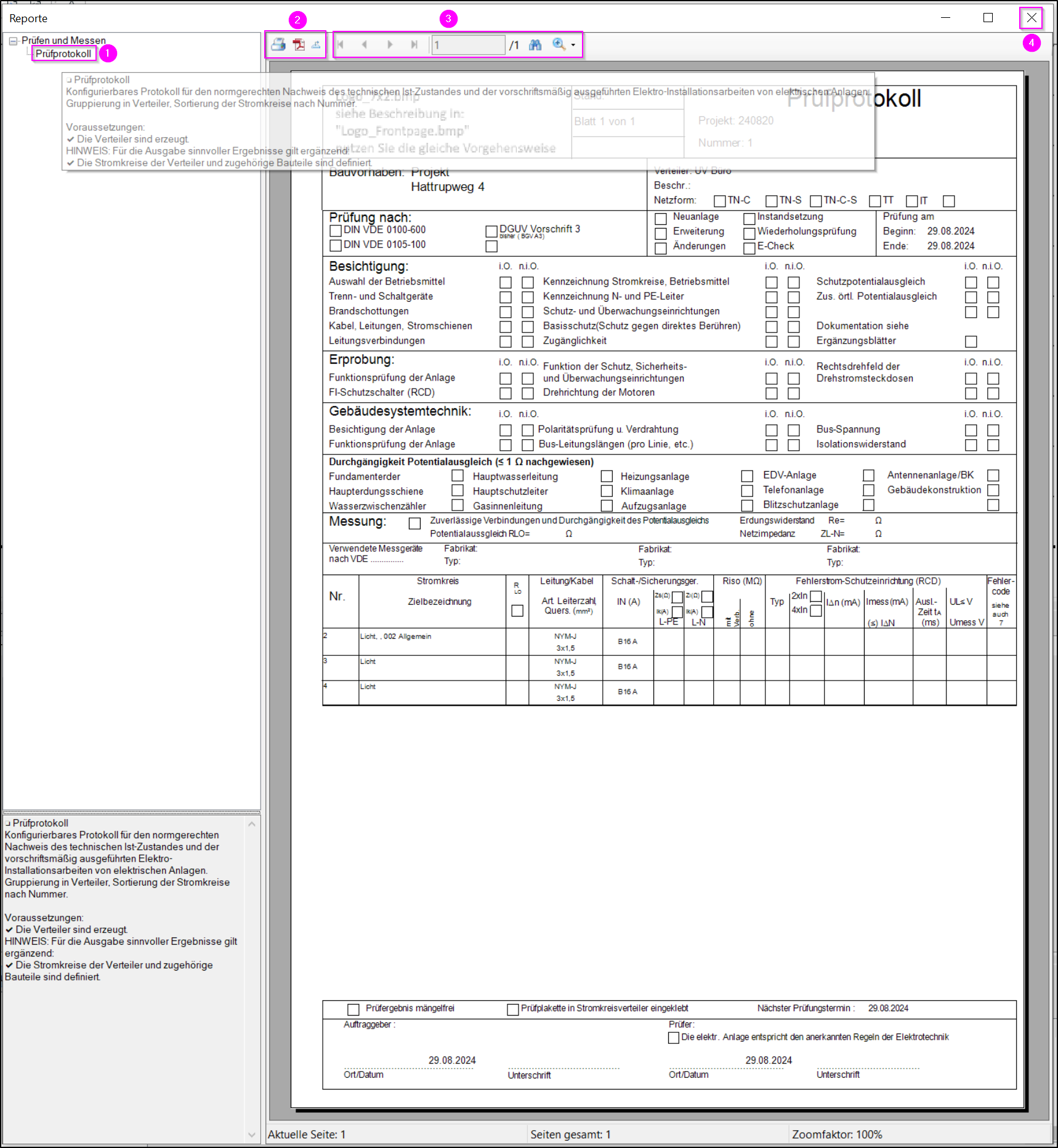Minimize the Reporte window
This screenshot has width=1058, height=1148.
[946, 18]
